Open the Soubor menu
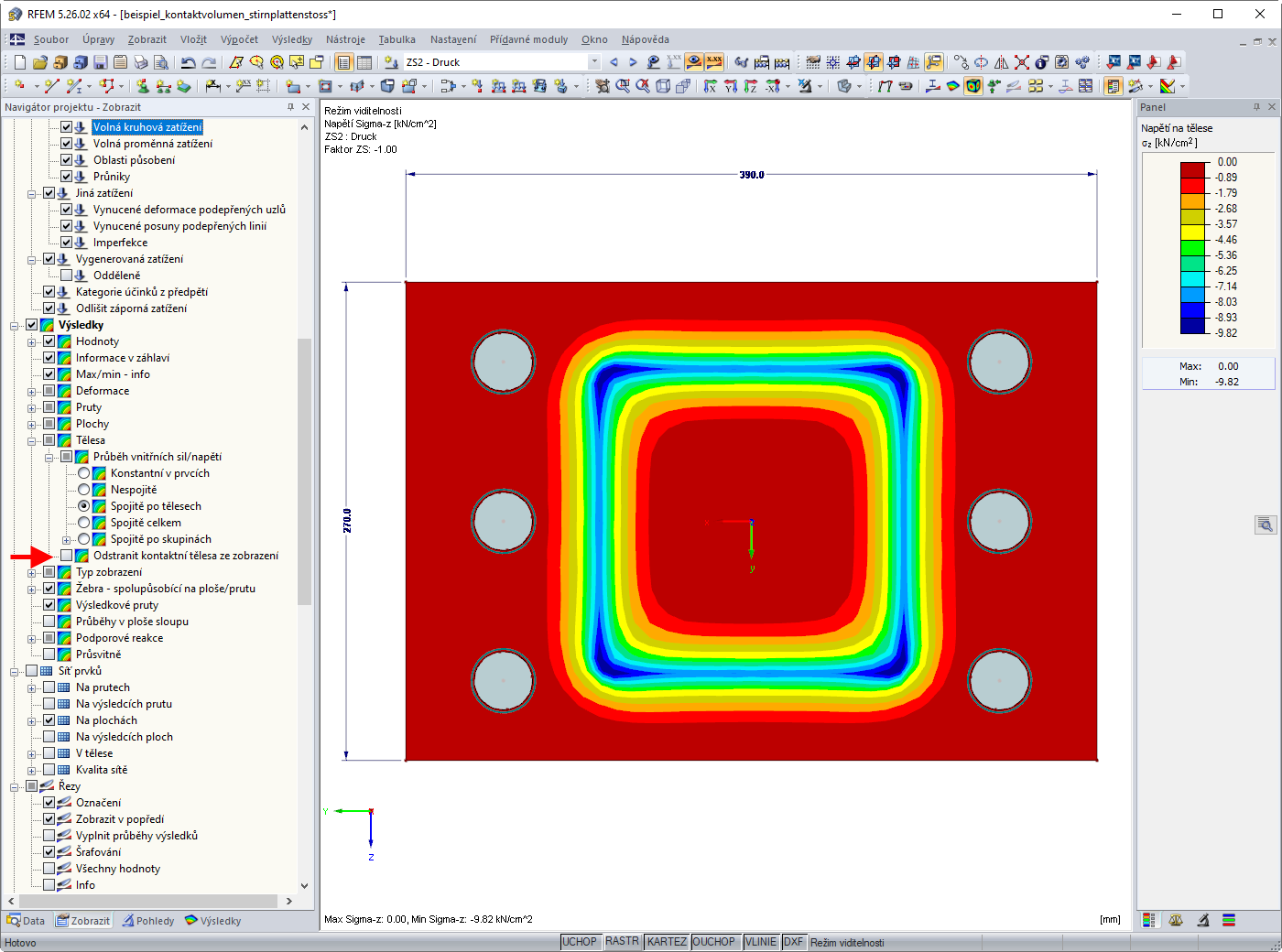Viewport: 1282px width, 952px height. point(51,39)
